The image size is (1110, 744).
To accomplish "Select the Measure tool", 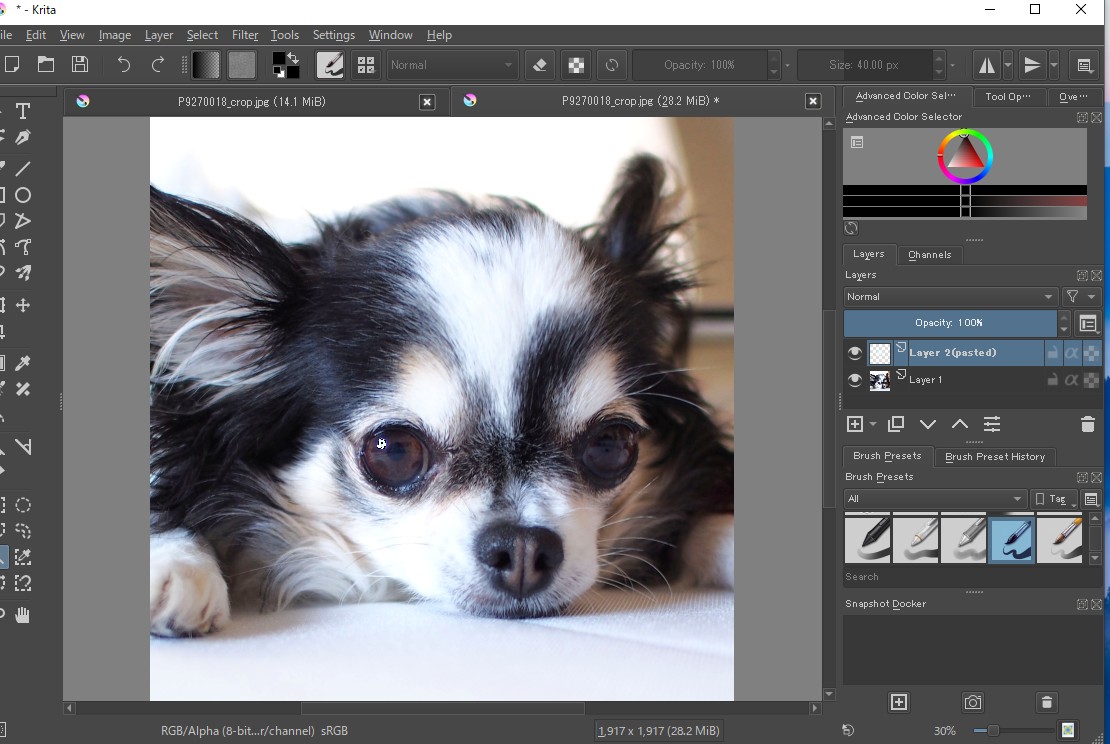I will 23,447.
